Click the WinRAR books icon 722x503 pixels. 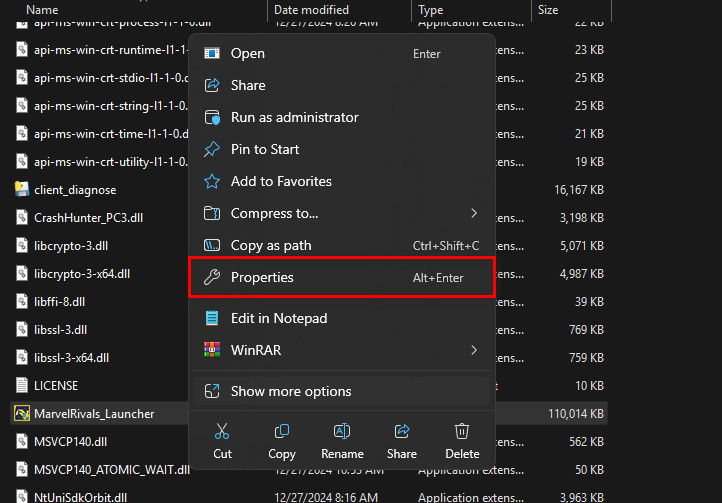tap(212, 350)
